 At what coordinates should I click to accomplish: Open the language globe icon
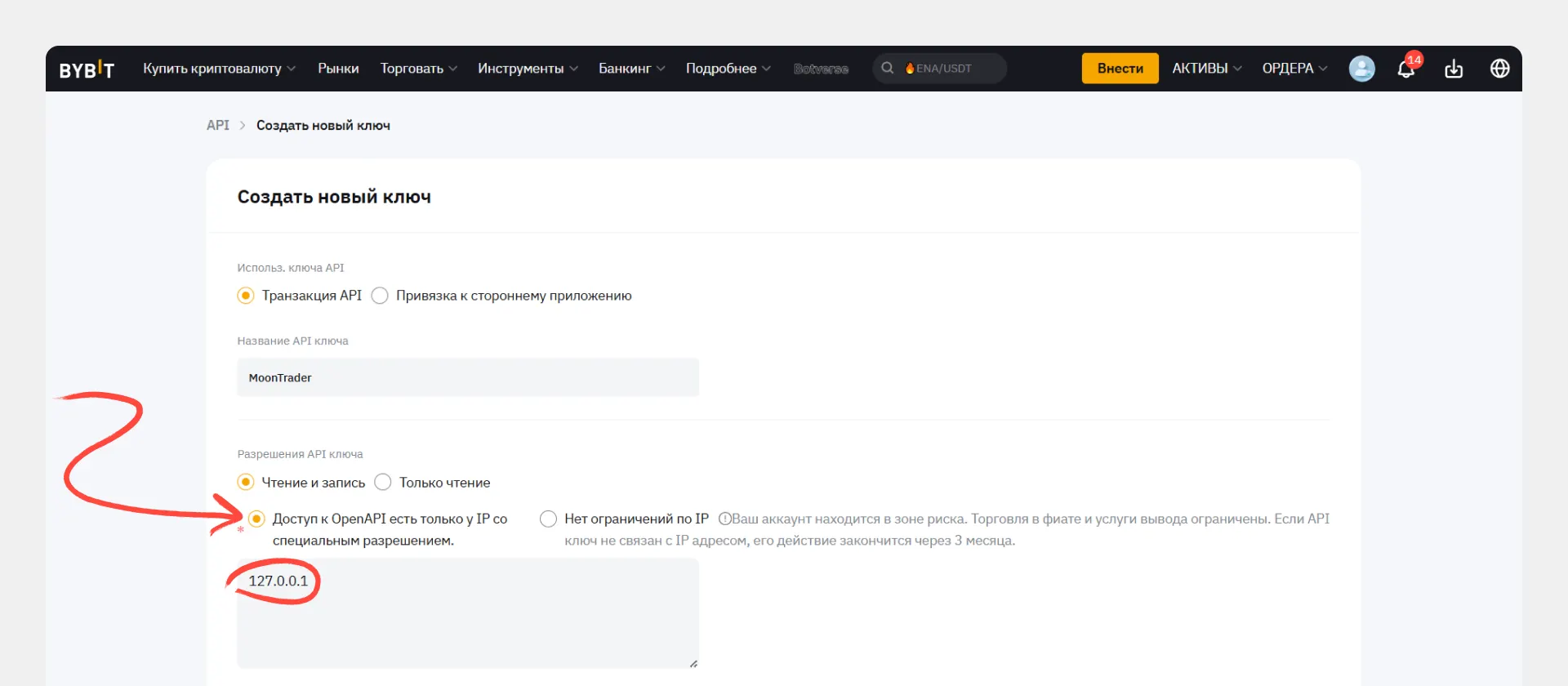pyautogui.click(x=1499, y=69)
